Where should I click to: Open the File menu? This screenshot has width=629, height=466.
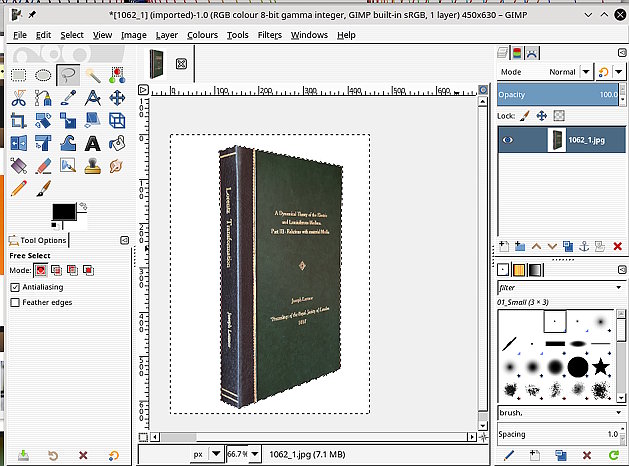click(20, 35)
